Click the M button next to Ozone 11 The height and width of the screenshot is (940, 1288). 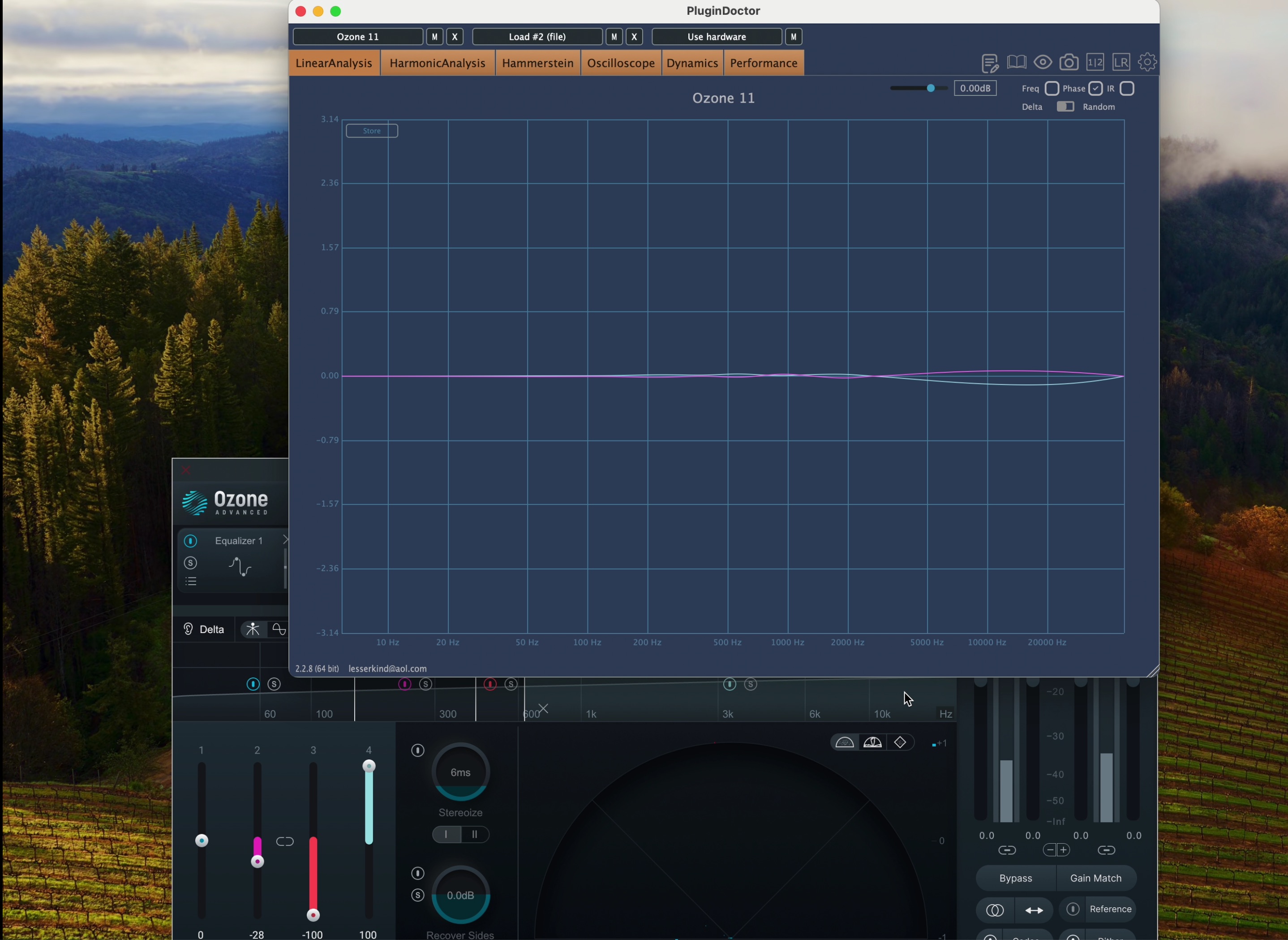pos(434,36)
